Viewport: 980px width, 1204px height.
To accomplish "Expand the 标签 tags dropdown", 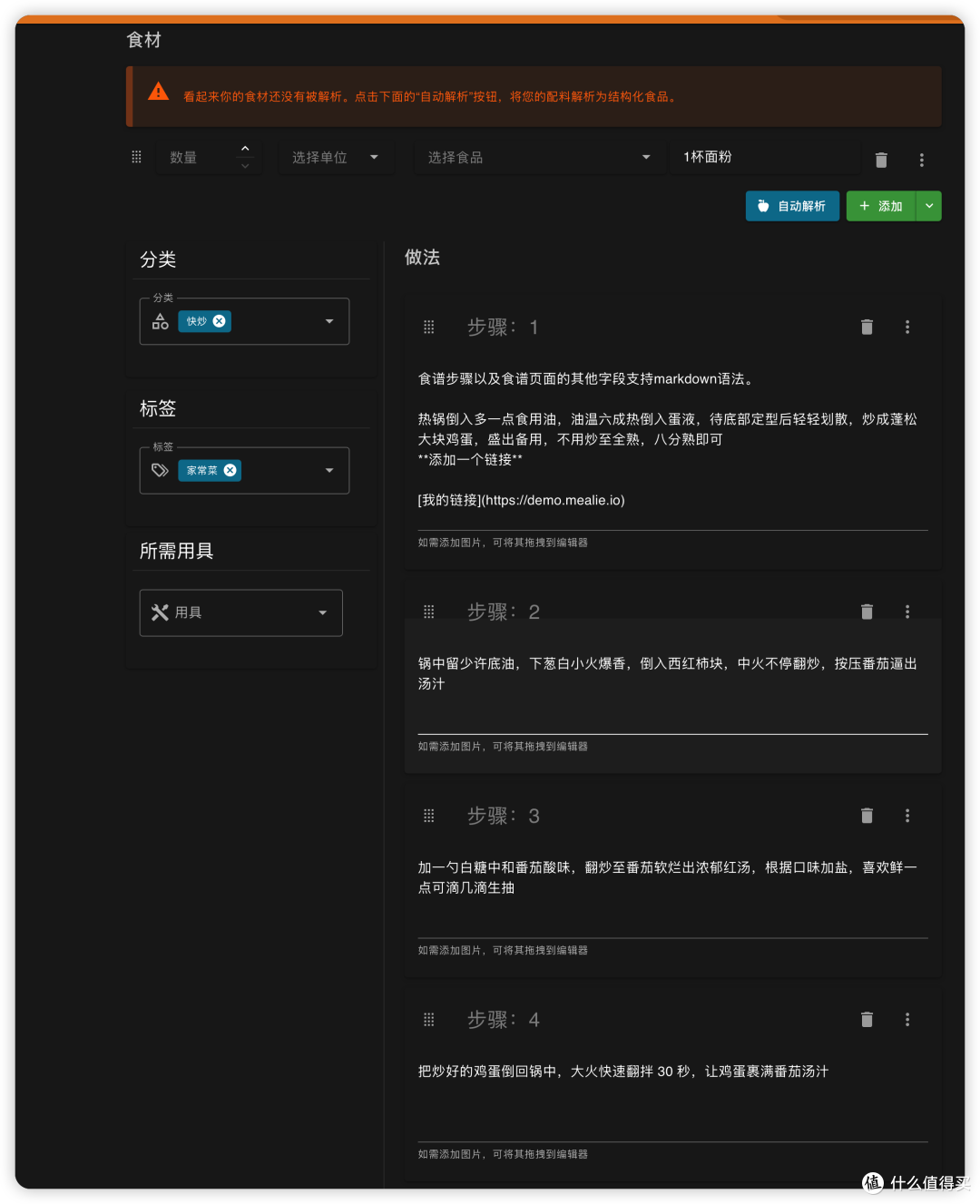I will click(x=329, y=470).
